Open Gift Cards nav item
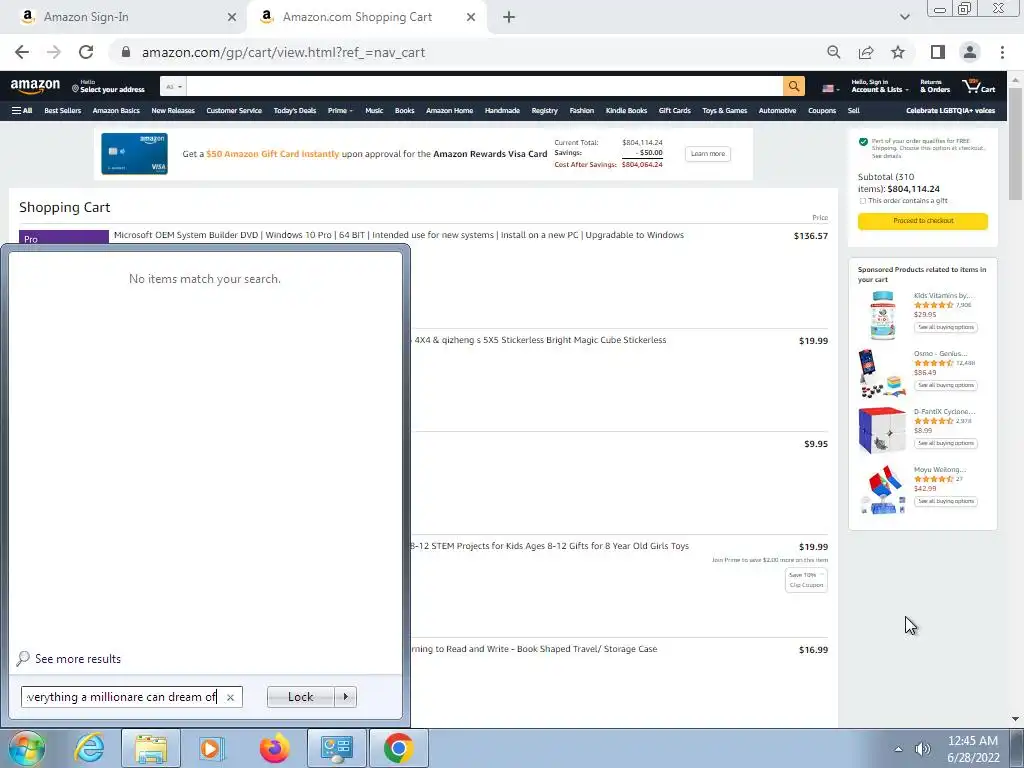This screenshot has height=768, width=1024. [x=675, y=110]
